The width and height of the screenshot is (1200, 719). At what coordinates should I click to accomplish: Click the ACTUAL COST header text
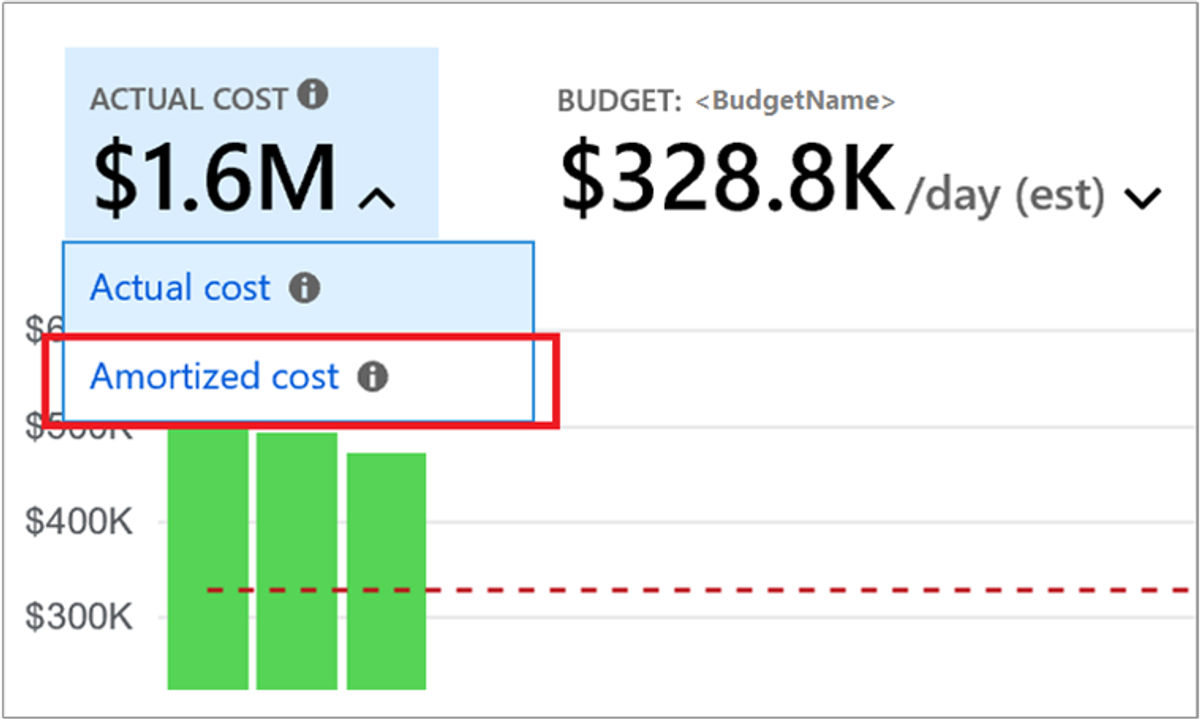tap(190, 99)
